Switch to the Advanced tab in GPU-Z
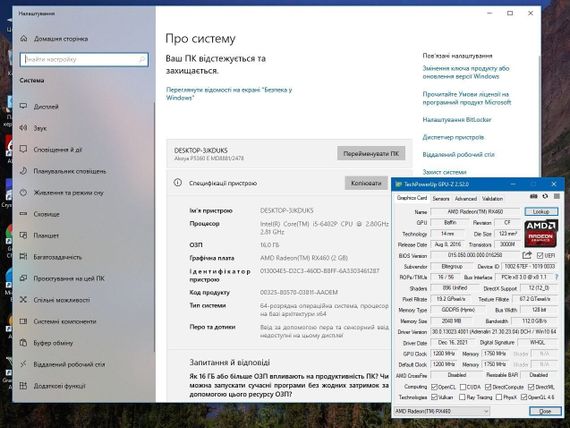 [466, 199]
